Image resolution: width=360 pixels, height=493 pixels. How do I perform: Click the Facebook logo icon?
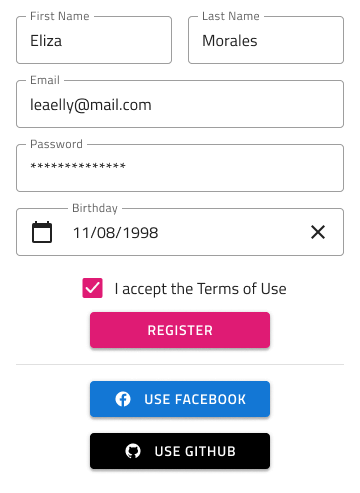point(123,399)
